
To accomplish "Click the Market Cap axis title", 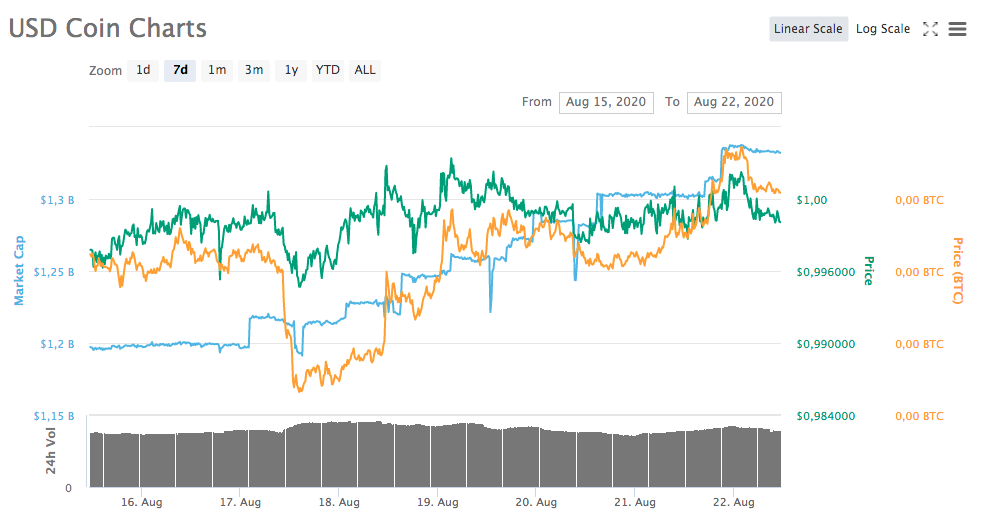I will pos(19,270).
